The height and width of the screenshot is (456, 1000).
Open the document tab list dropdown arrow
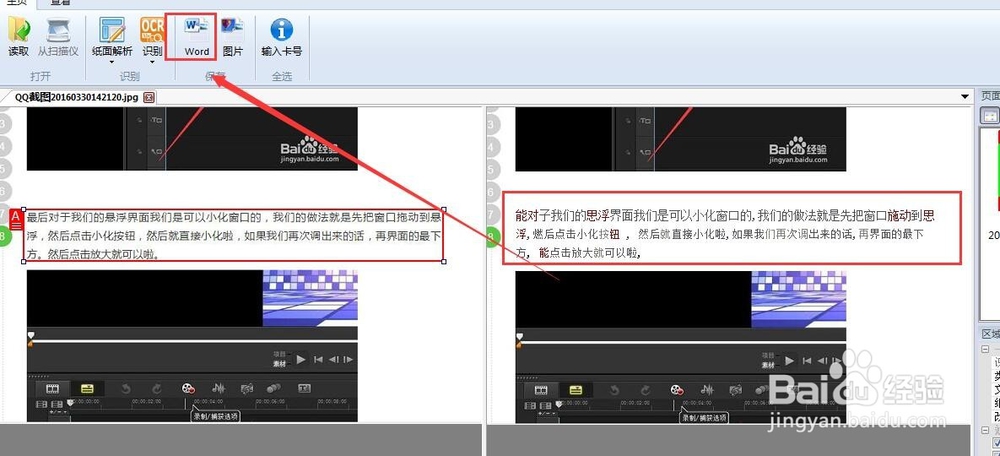click(965, 97)
